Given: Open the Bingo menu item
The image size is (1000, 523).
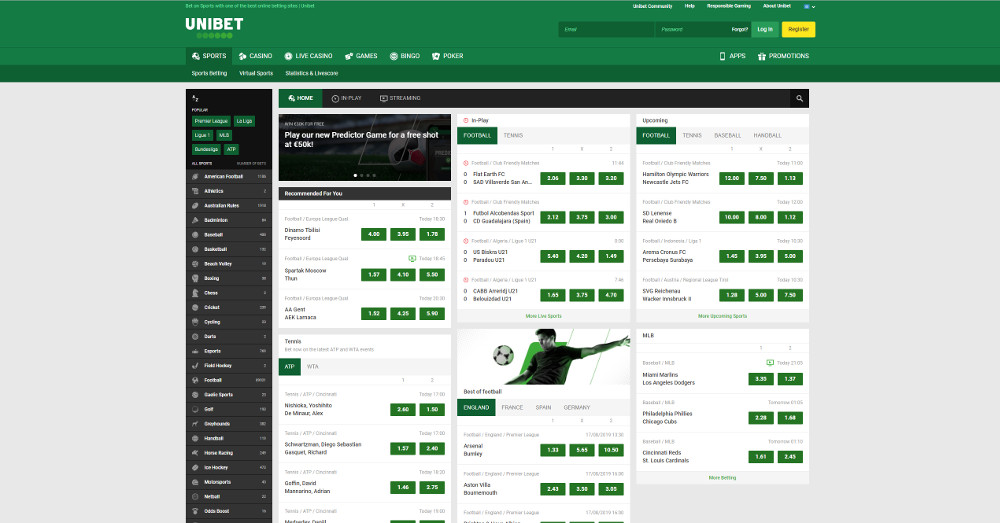Looking at the screenshot, I should click(405, 56).
